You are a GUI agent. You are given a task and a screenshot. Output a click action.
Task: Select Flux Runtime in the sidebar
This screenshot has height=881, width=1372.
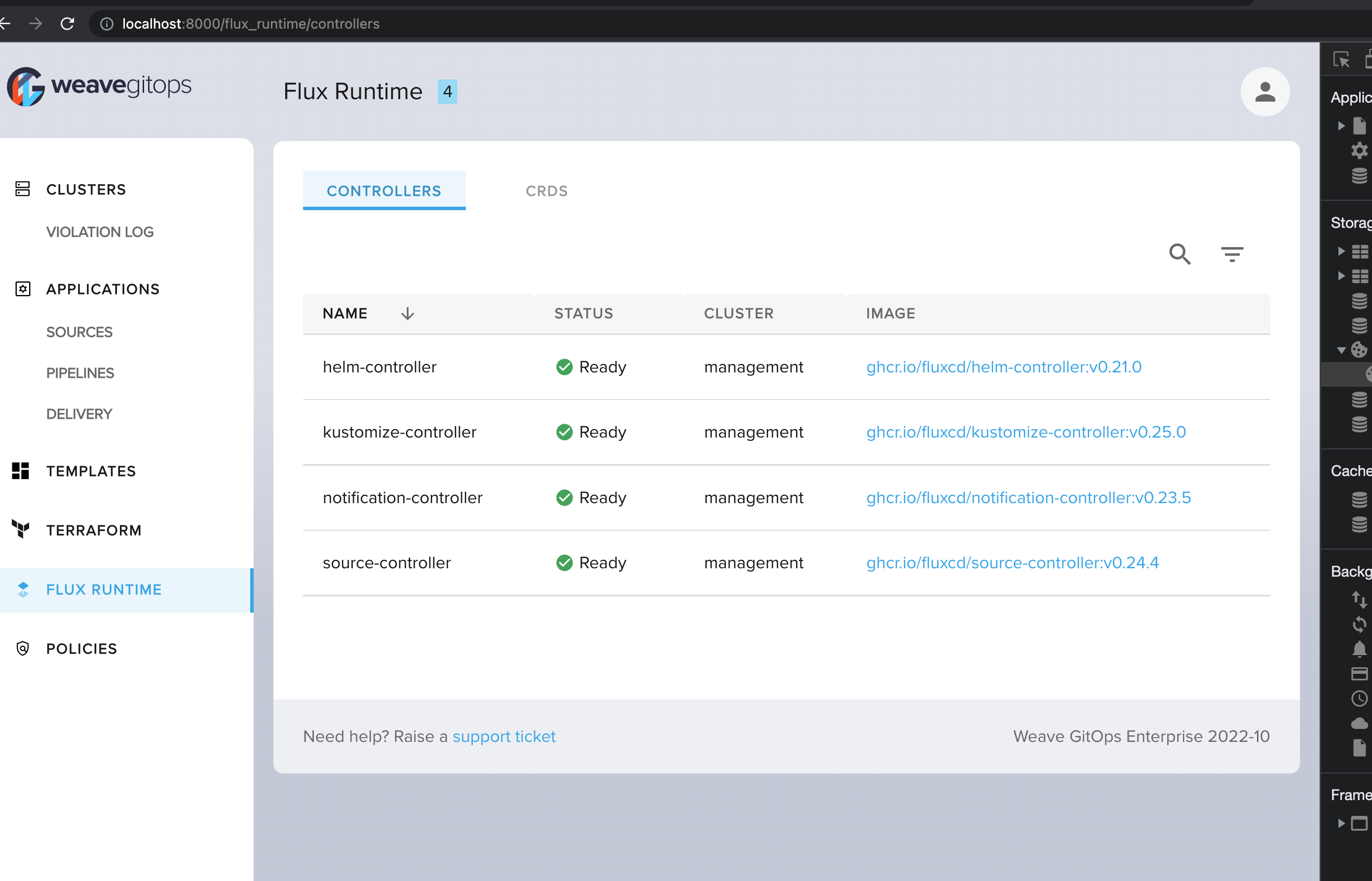pyautogui.click(x=126, y=590)
